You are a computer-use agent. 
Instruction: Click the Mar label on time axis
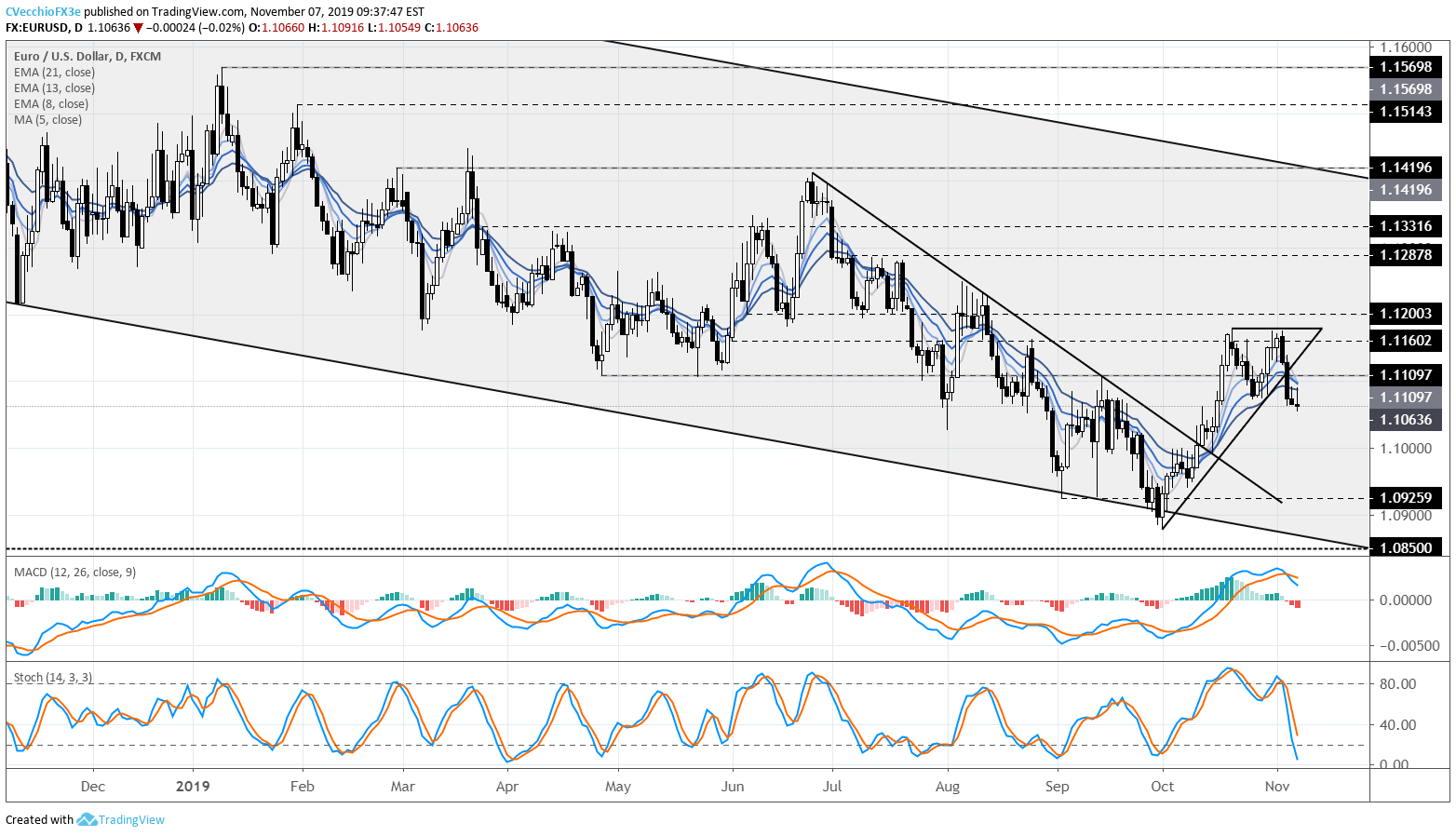(402, 786)
